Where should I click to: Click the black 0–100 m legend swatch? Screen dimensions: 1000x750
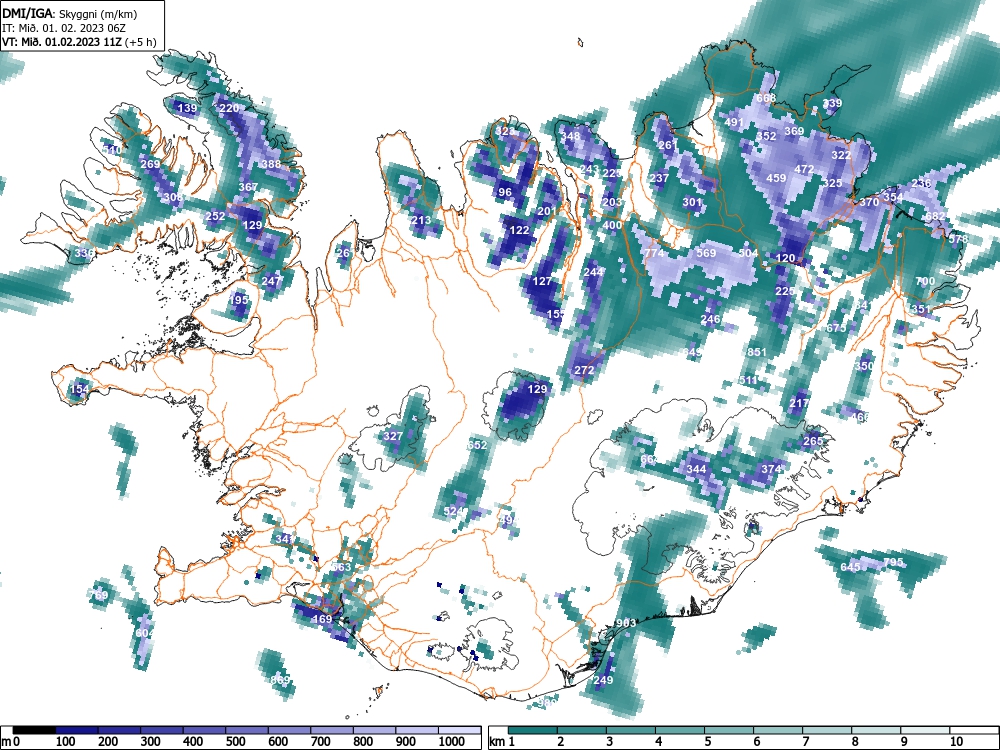coord(34,730)
